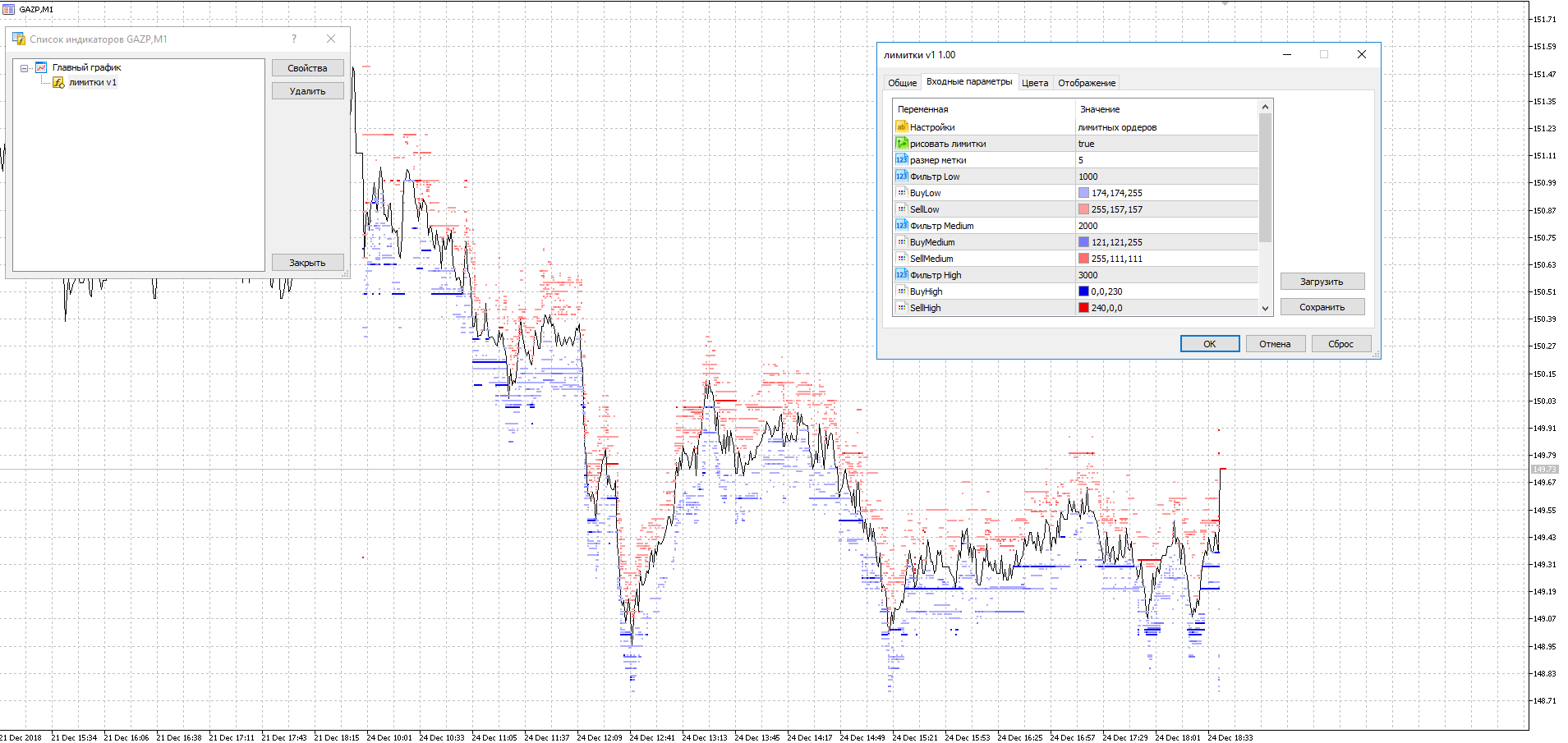Open the Свойства button in the indicator list

[x=307, y=68]
